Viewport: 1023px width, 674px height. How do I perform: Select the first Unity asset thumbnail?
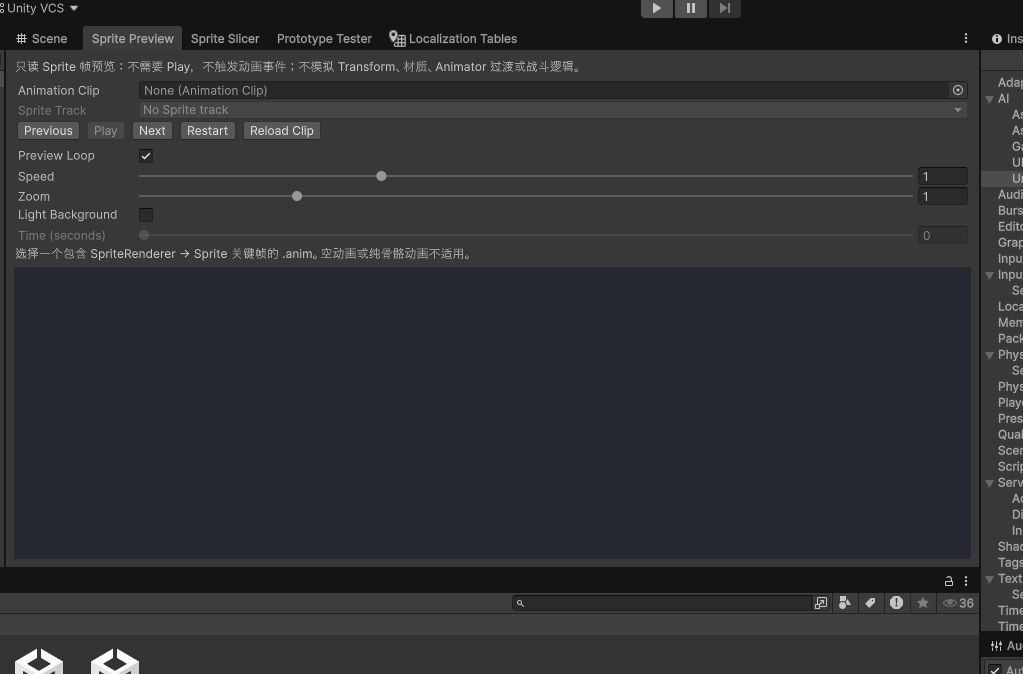[x=39, y=661]
